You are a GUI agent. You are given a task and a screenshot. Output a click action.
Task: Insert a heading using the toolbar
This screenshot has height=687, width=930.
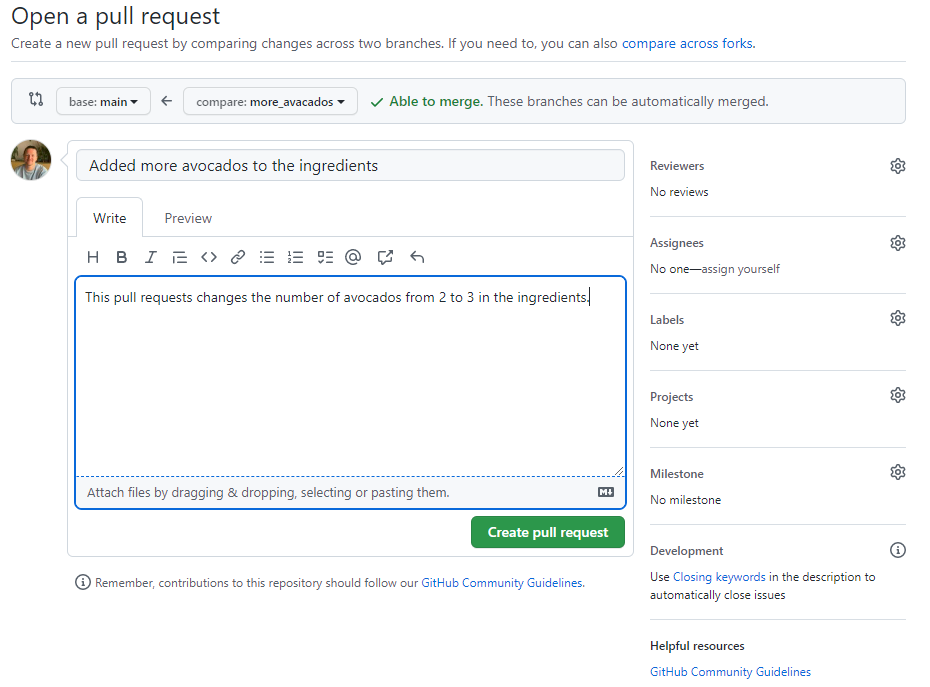(x=93, y=257)
